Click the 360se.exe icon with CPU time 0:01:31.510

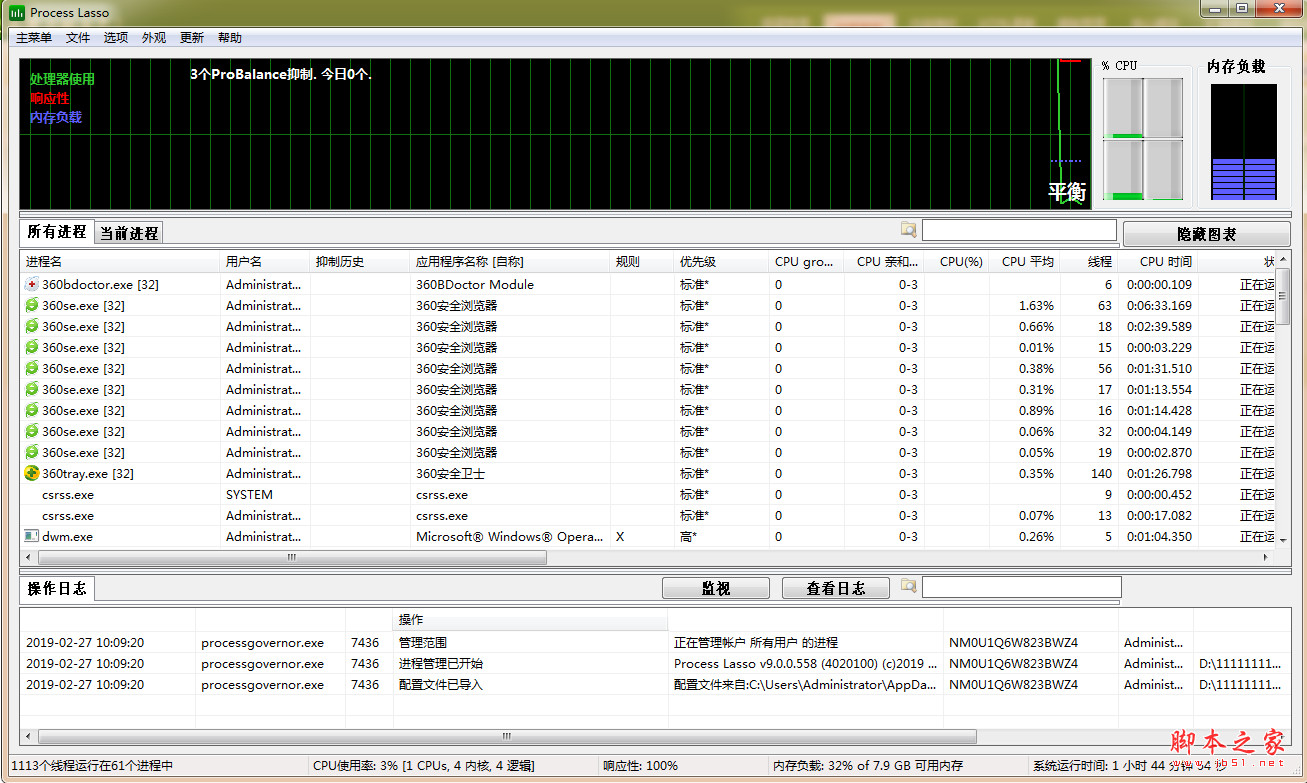pyautogui.click(x=32, y=368)
